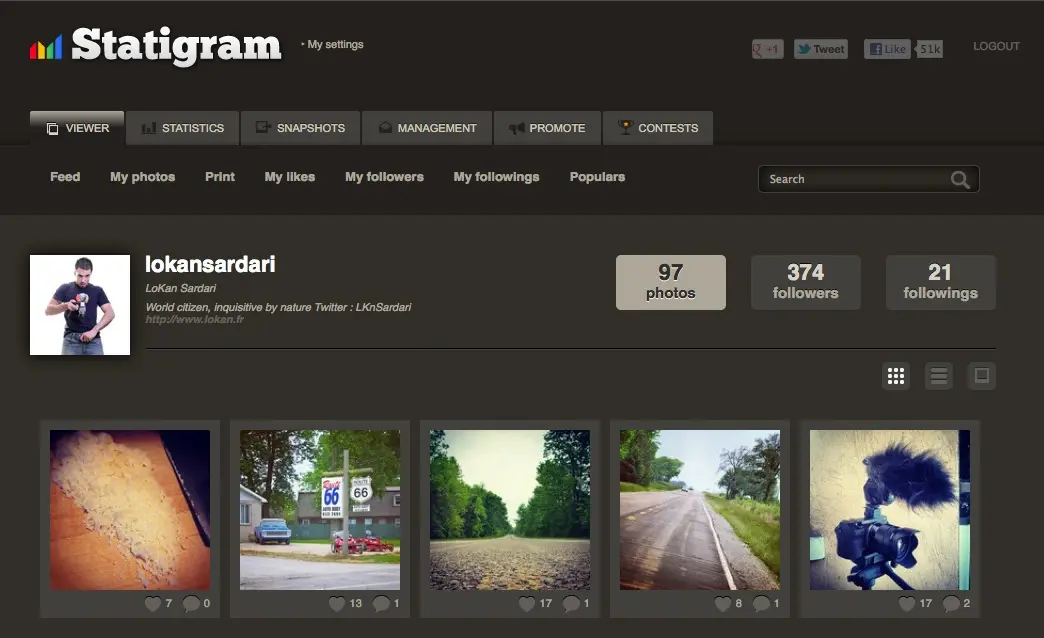This screenshot has height=638, width=1044.
Task: Click the search magnifier icon
Action: click(x=958, y=179)
